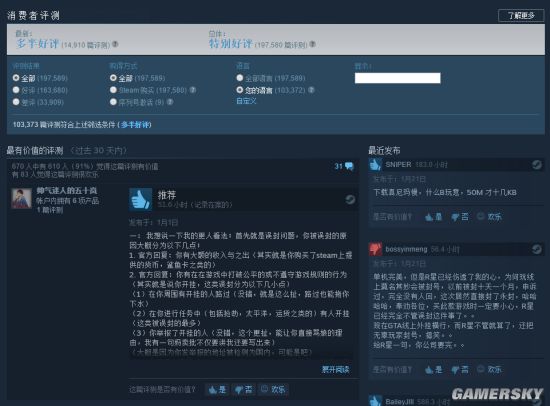Viewport: 550px width, 406px height.
Task: Open help icon next to recent 多半好评 rating
Action: click(115, 44)
